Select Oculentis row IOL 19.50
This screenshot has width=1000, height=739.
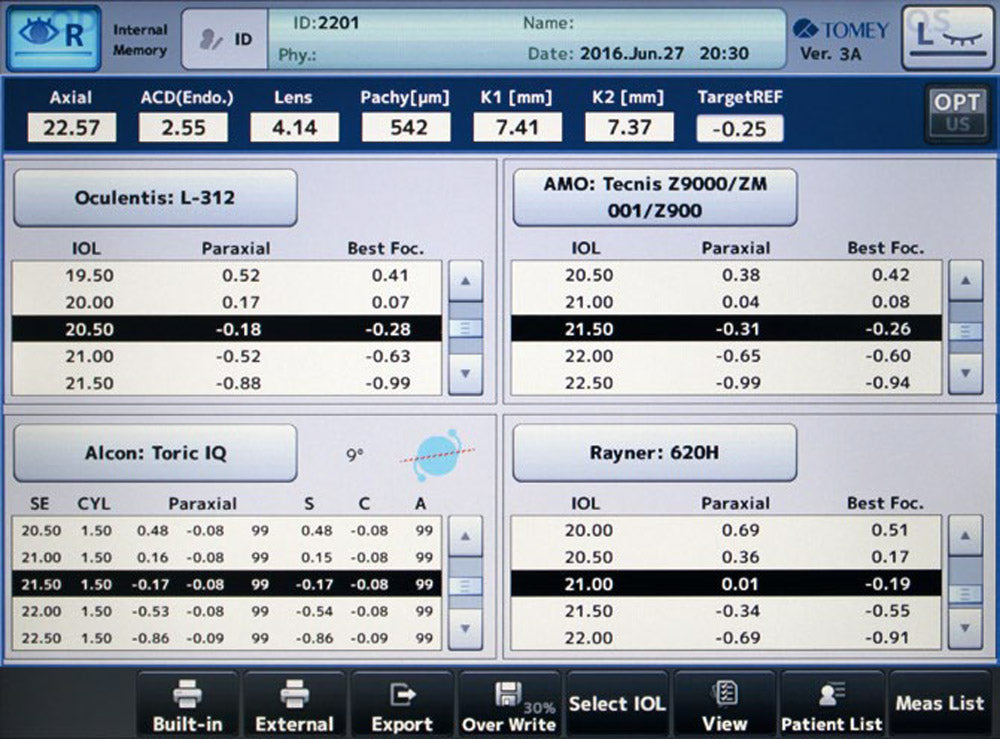click(x=226, y=275)
